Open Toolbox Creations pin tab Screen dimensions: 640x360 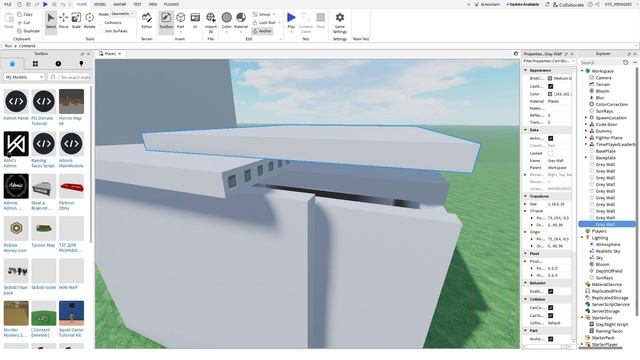coord(81,64)
